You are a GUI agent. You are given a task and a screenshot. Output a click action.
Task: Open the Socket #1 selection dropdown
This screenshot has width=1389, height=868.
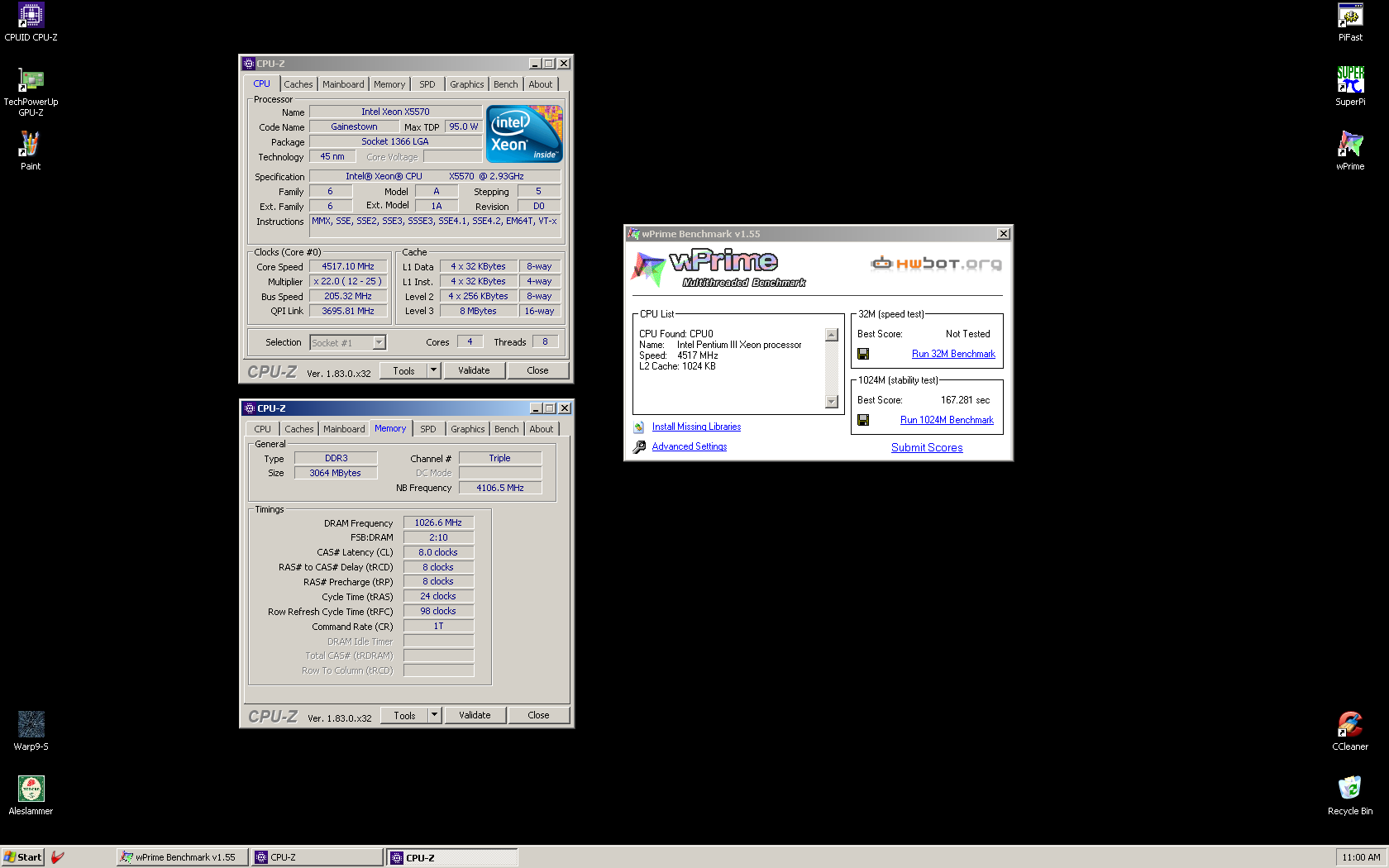pyautogui.click(x=379, y=342)
